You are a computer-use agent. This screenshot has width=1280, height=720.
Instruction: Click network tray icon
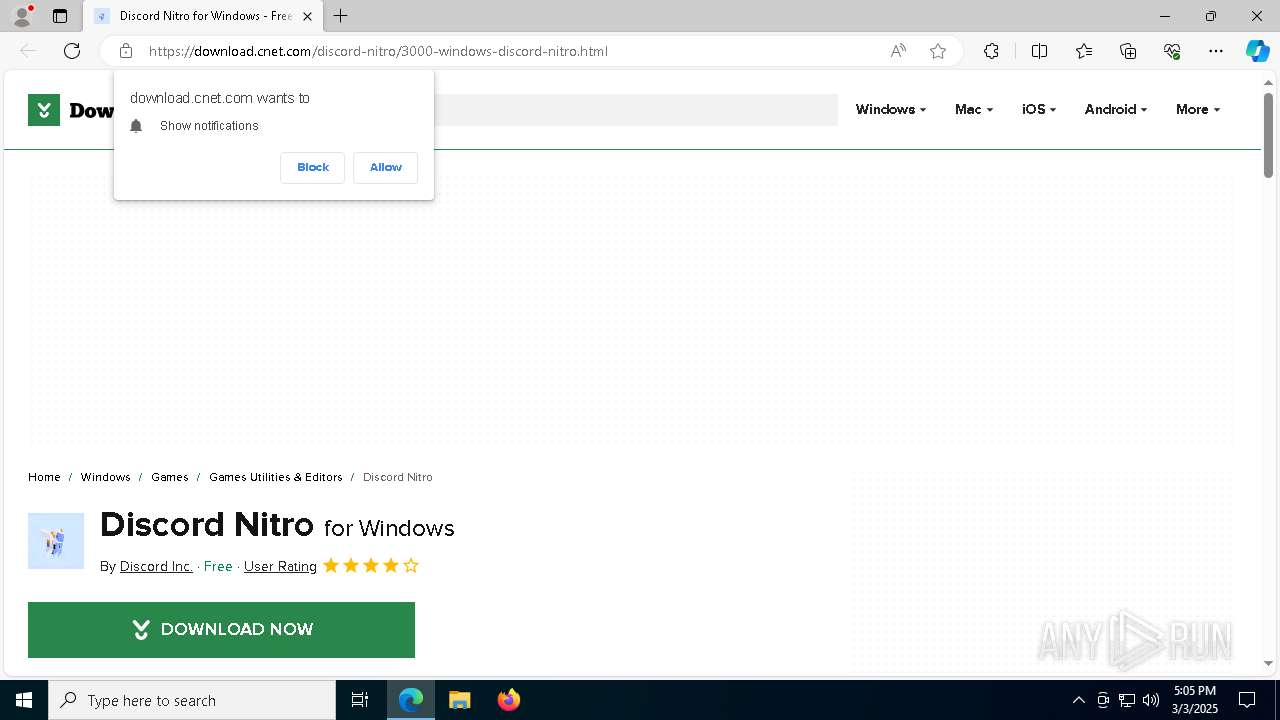1127,700
